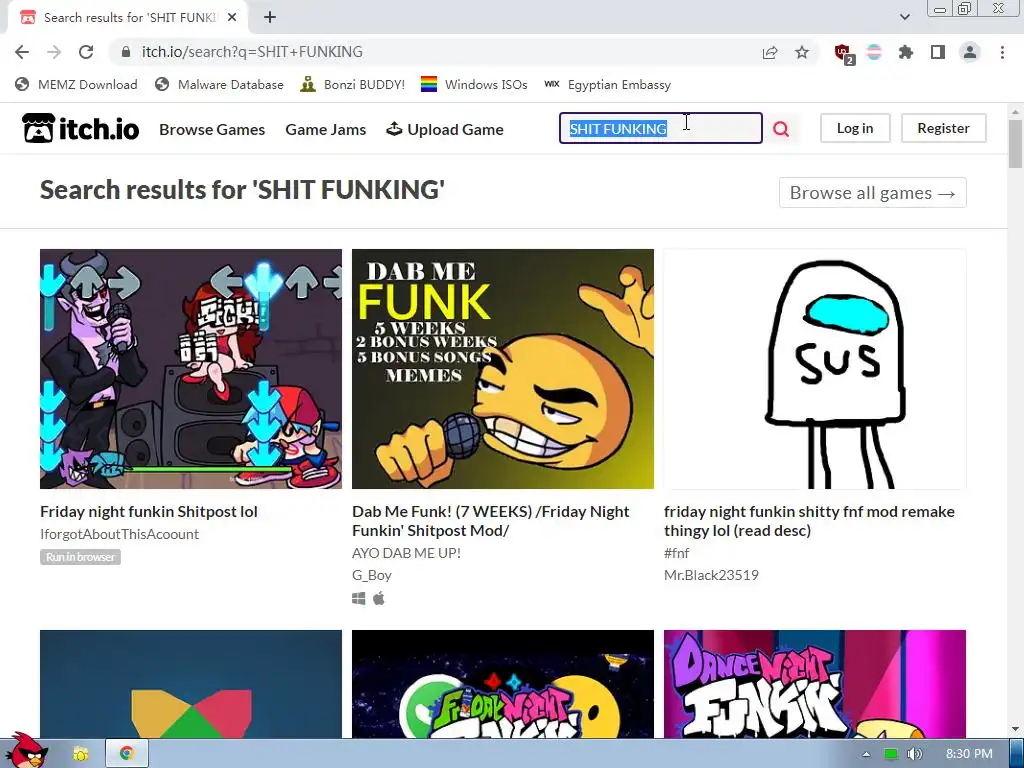
Task: Click the Log in button
Action: coord(855,128)
